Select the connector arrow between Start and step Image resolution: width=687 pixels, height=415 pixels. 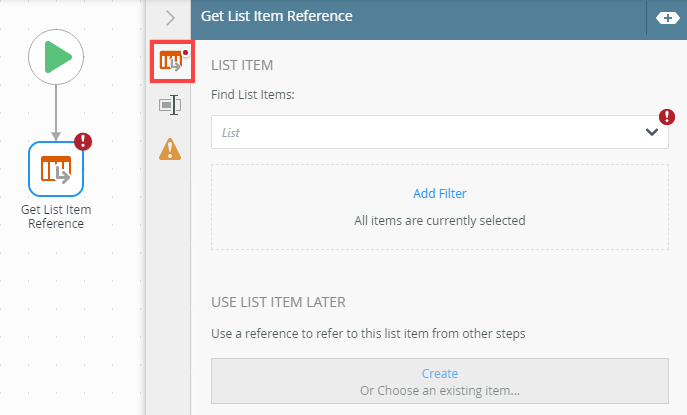point(55,111)
